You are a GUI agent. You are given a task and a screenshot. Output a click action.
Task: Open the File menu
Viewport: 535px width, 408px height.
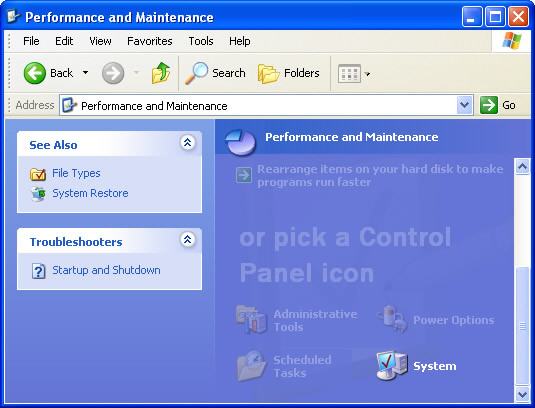[x=31, y=41]
